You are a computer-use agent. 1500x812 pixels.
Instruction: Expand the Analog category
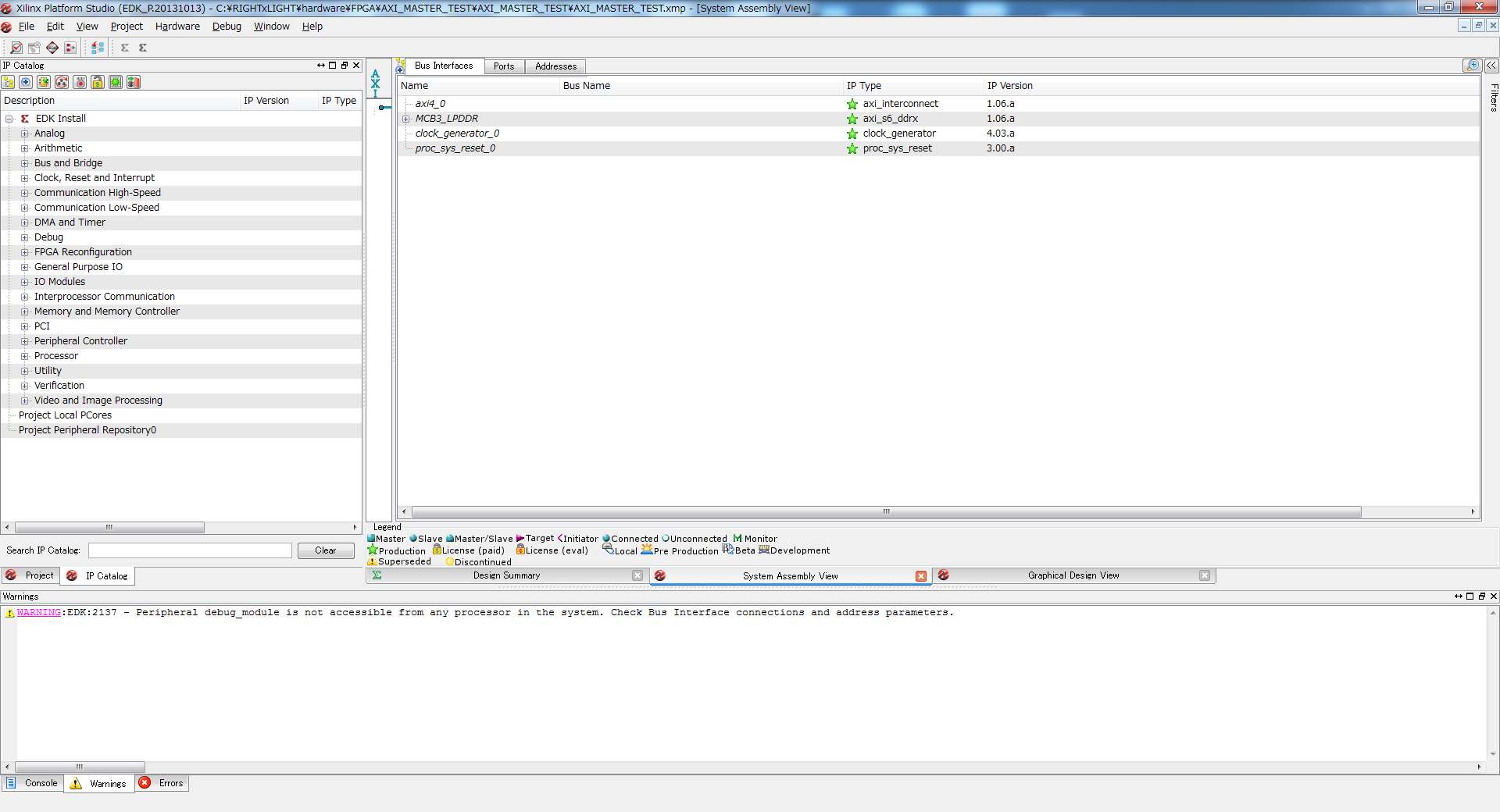point(24,134)
